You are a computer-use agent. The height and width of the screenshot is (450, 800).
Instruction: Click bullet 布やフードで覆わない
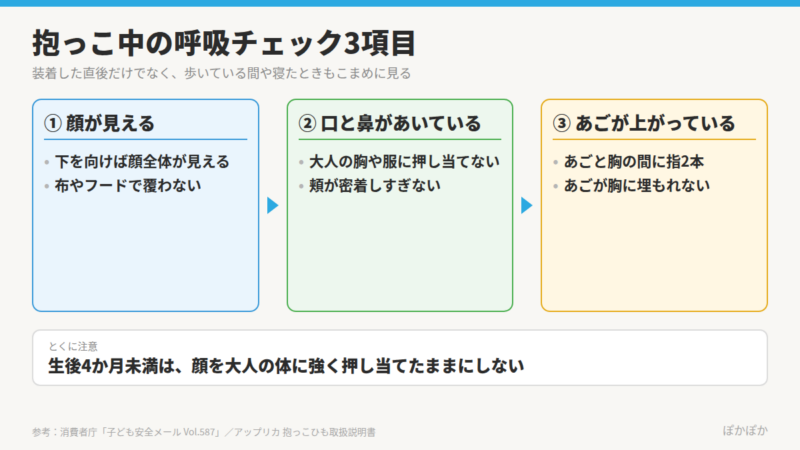128,186
